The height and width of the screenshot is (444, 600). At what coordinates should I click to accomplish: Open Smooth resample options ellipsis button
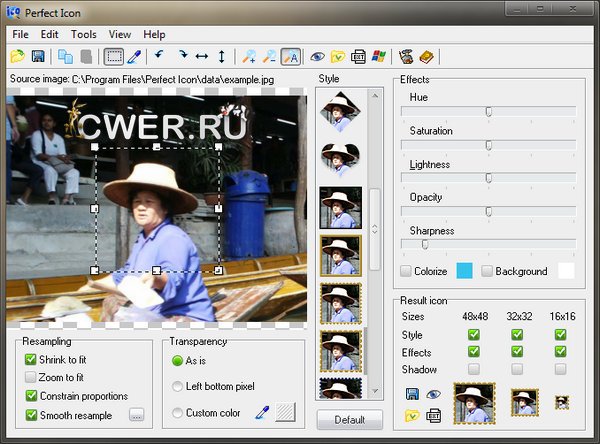(137, 414)
